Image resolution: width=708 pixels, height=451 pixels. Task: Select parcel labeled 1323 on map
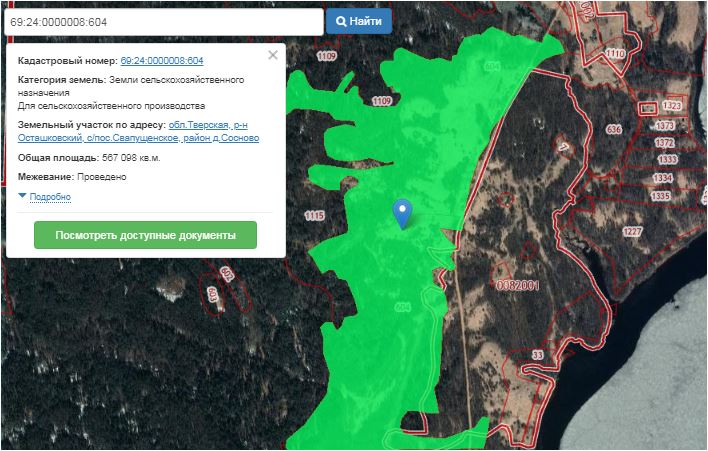671,106
